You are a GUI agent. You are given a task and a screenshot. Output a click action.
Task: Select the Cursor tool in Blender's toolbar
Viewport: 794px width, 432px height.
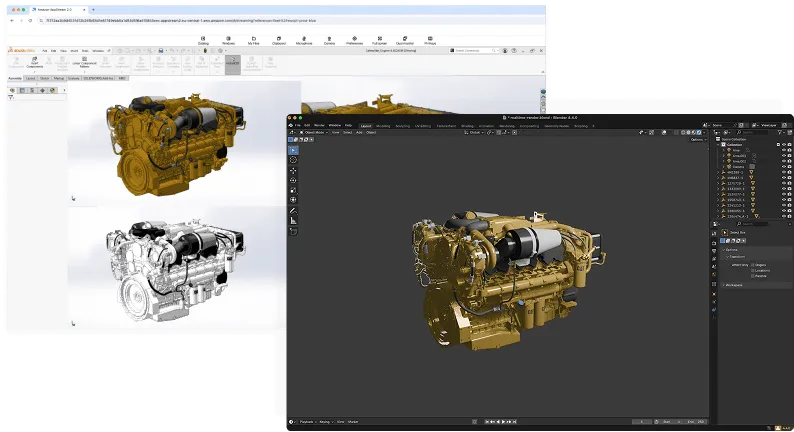(293, 160)
